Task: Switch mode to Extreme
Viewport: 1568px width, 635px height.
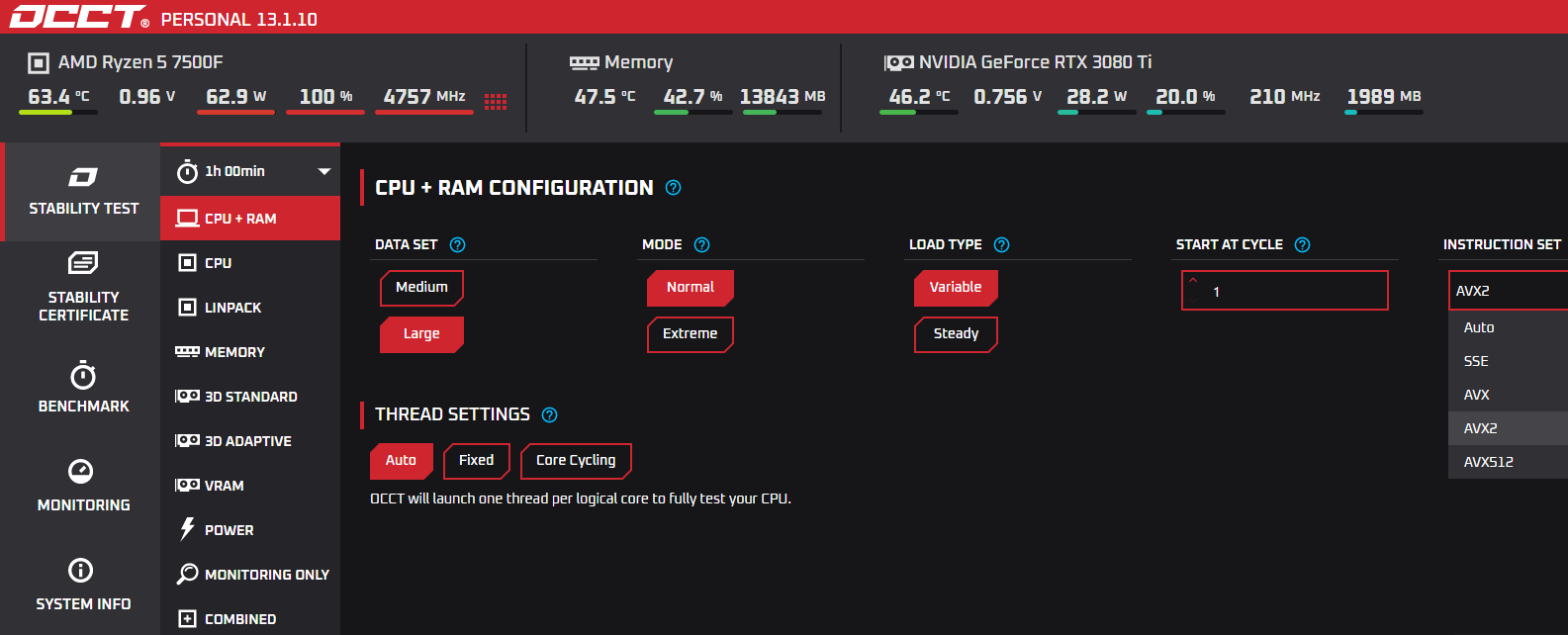Action: pos(690,334)
